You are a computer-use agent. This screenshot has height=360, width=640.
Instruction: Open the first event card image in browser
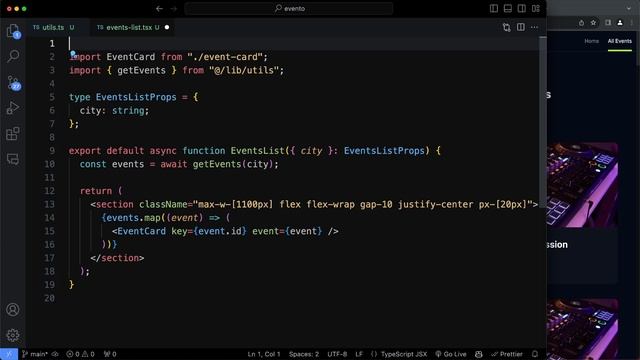pyautogui.click(x=582, y=185)
